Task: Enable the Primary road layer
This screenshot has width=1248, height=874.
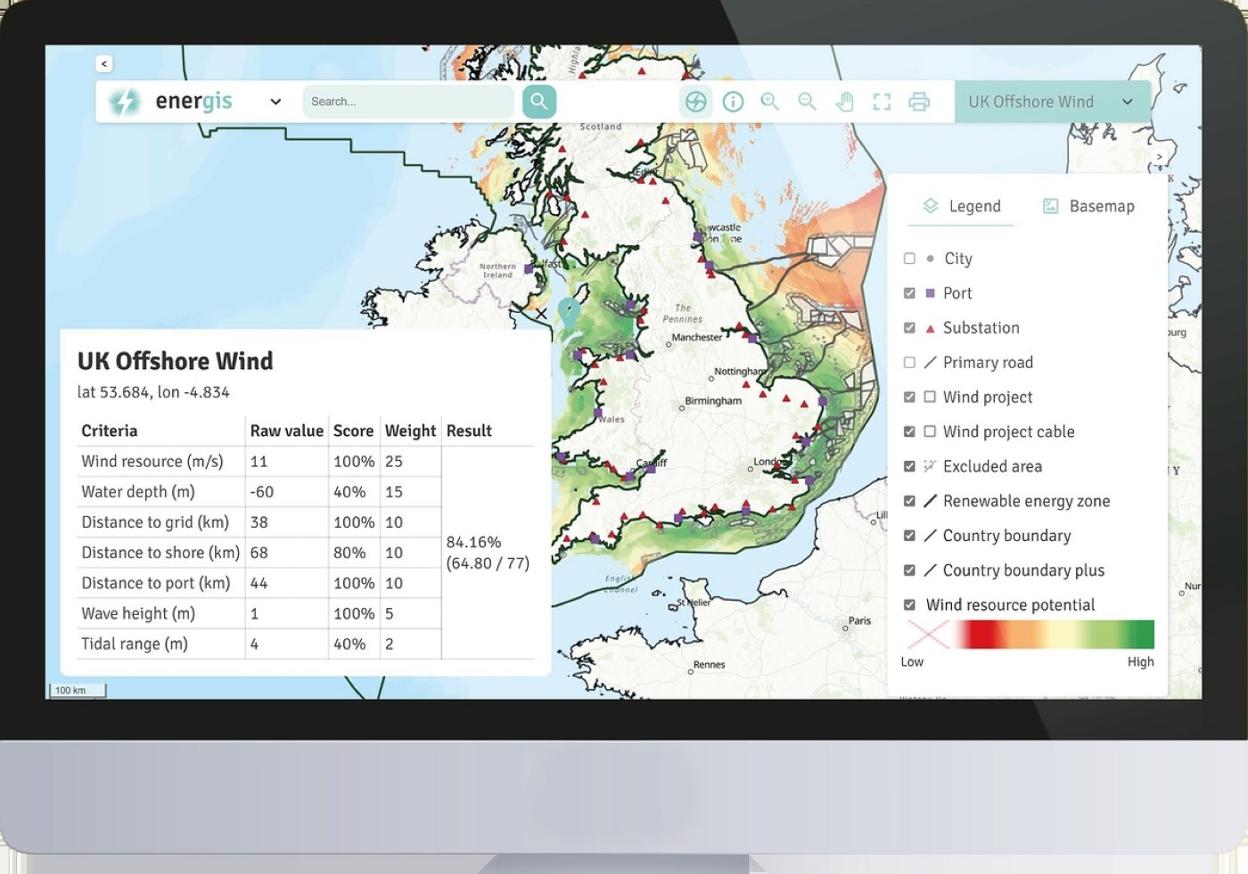Action: pyautogui.click(x=909, y=362)
